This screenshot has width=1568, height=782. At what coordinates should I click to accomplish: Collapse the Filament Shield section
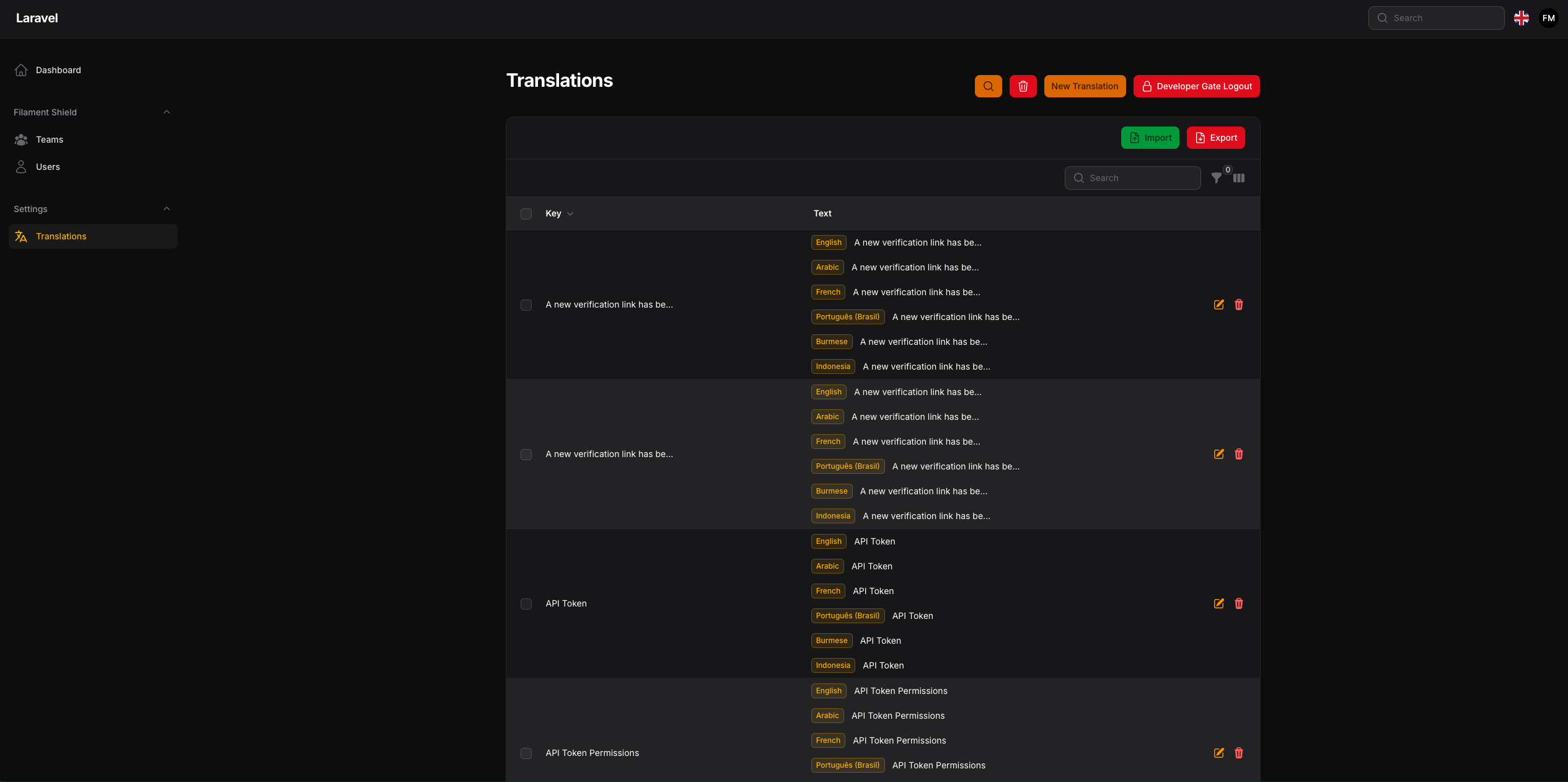[166, 112]
